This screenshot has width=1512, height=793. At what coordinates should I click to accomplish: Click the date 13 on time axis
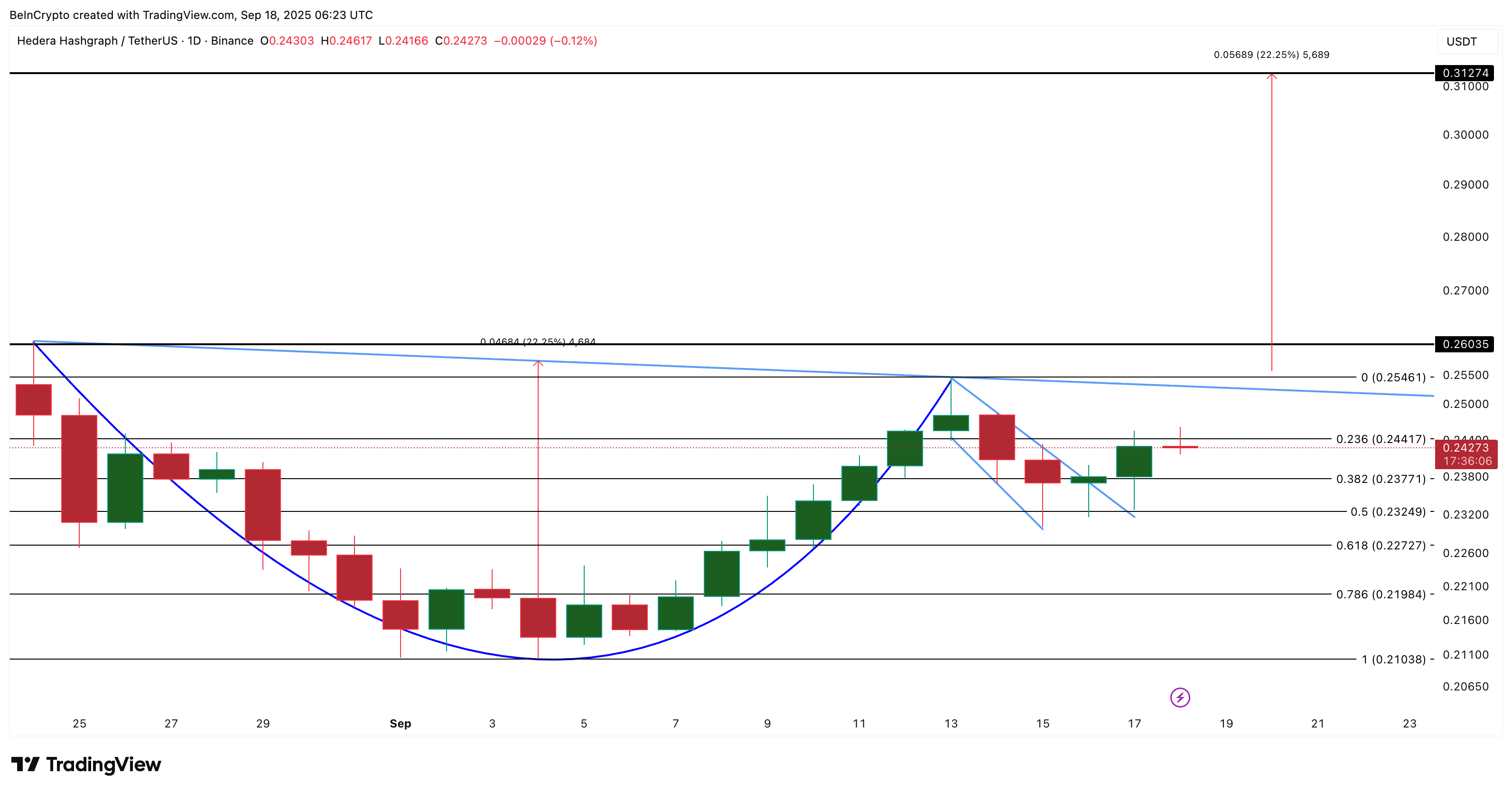pos(951,723)
